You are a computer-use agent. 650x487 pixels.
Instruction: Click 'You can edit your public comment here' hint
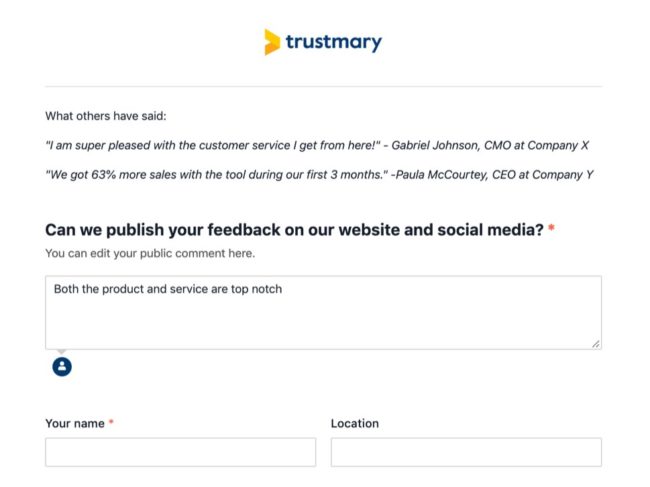(x=150, y=253)
